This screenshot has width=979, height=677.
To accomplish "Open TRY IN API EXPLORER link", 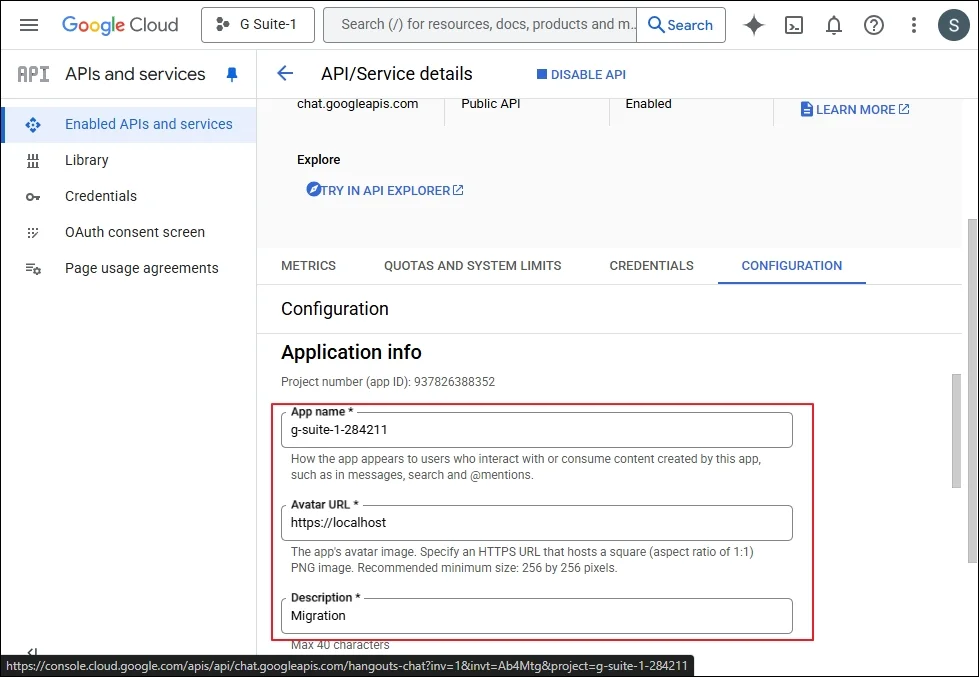I will (385, 190).
